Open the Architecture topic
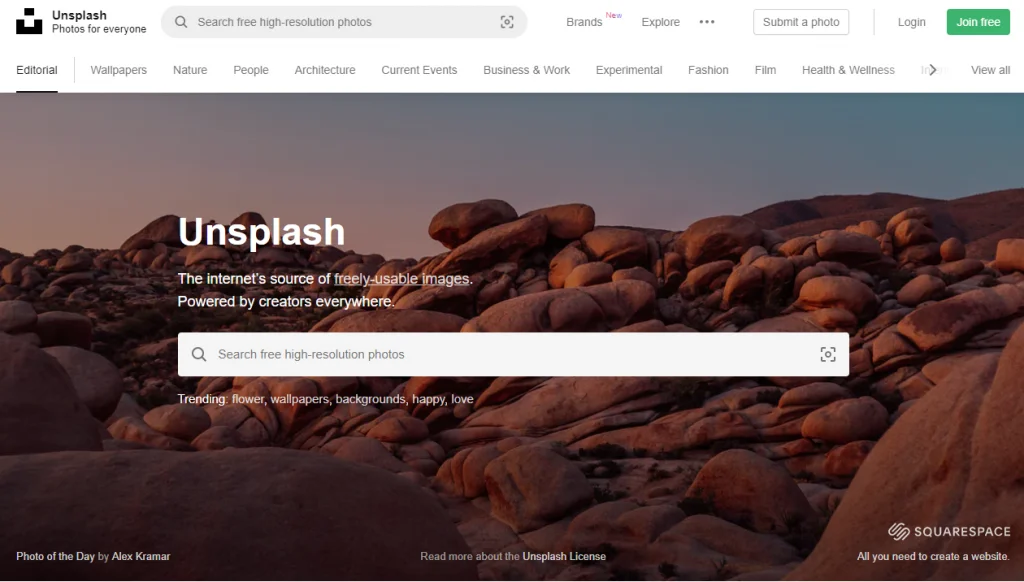 point(325,70)
